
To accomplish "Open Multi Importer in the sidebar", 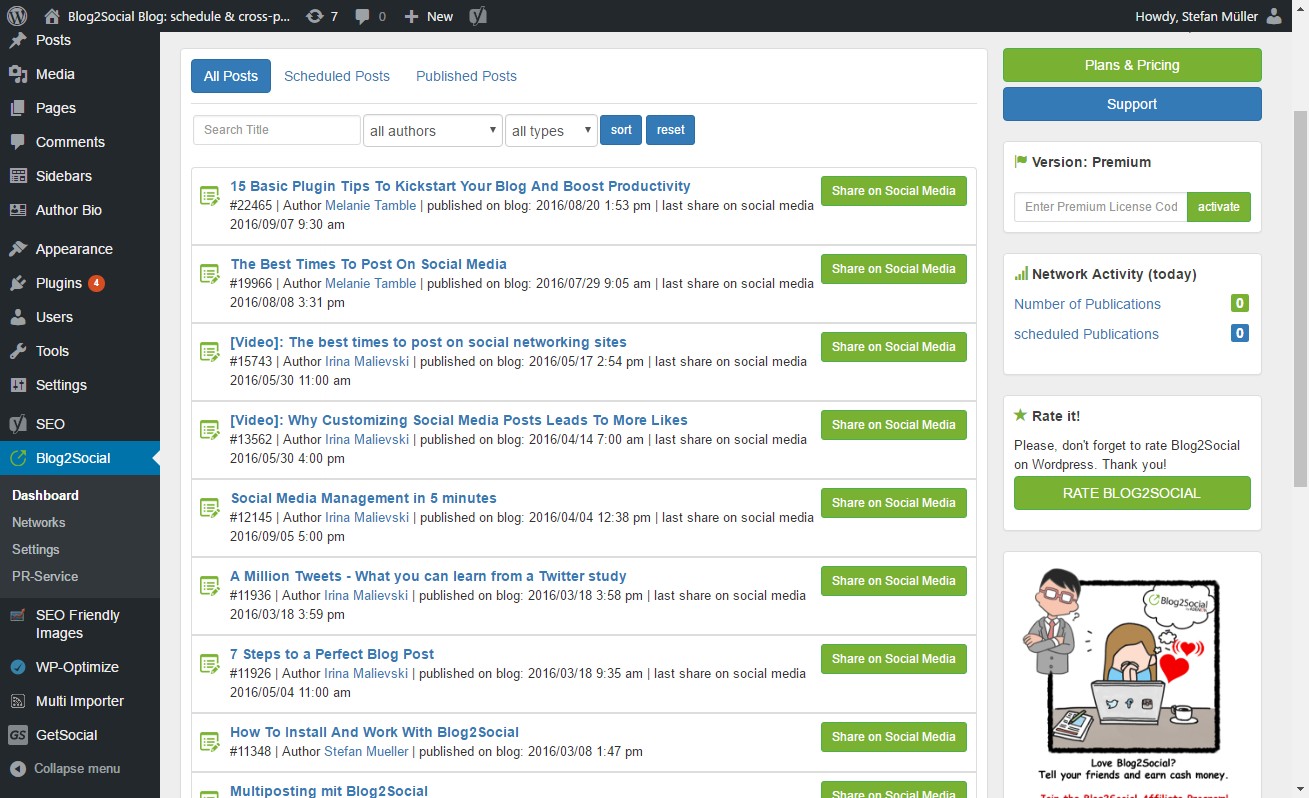I will tap(80, 701).
